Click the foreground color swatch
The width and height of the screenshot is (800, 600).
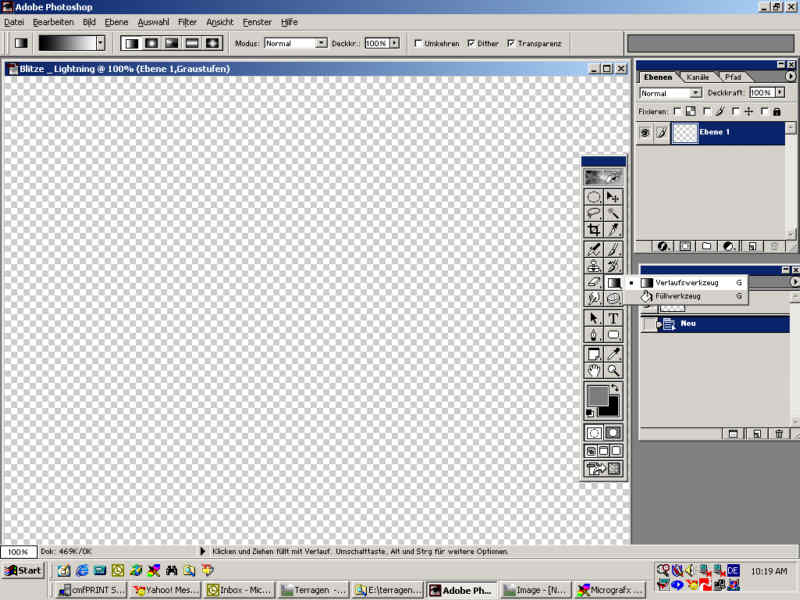pyautogui.click(x=597, y=395)
